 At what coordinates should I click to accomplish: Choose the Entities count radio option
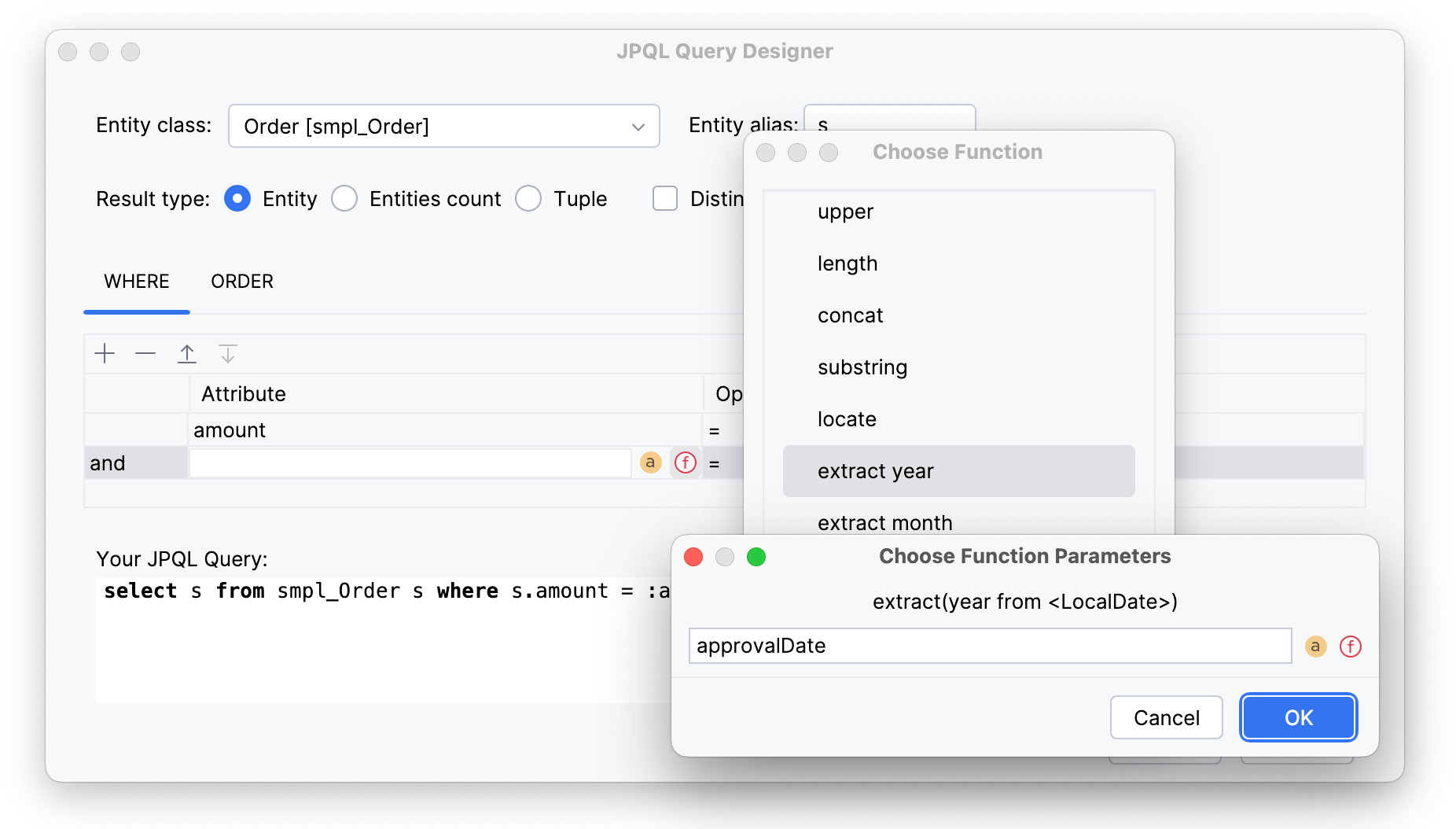[344, 199]
